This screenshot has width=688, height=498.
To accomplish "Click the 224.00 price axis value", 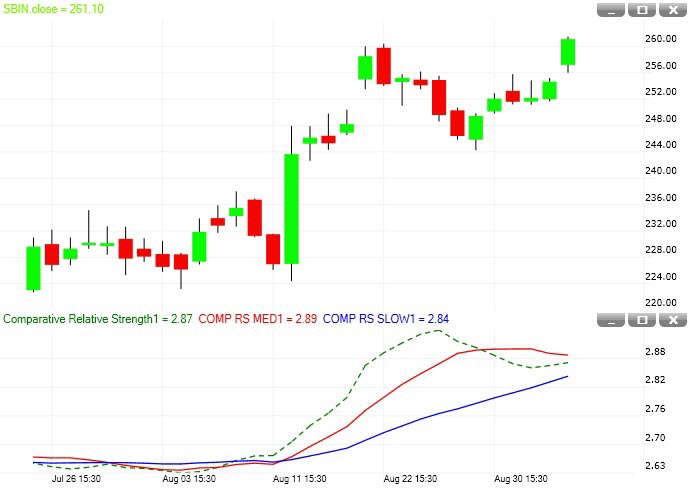I will point(660,276).
